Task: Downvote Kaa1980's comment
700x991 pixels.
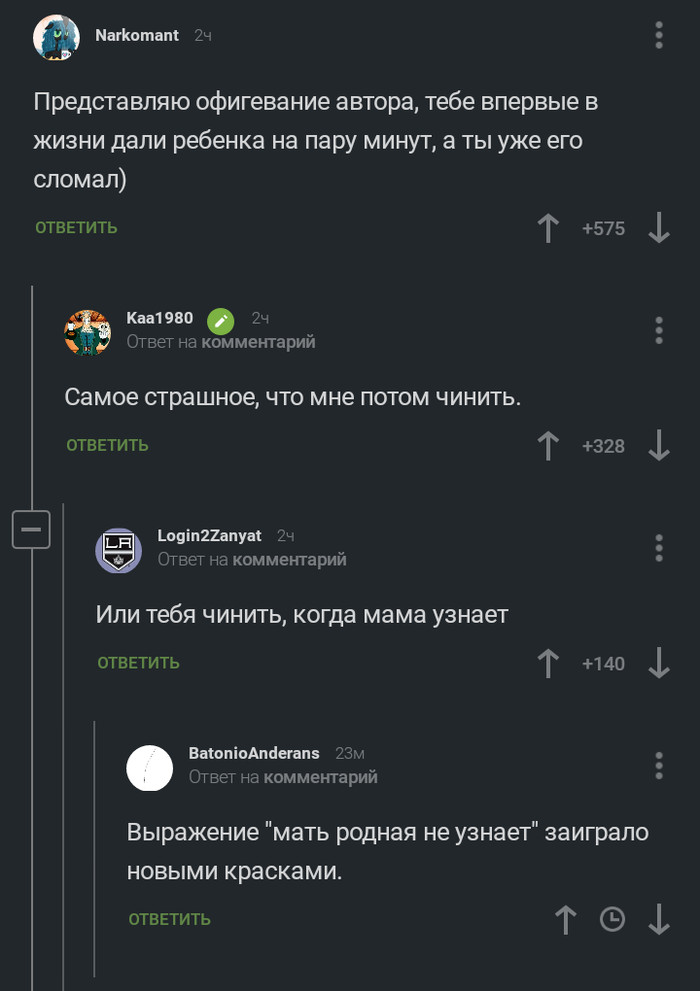Action: click(658, 446)
